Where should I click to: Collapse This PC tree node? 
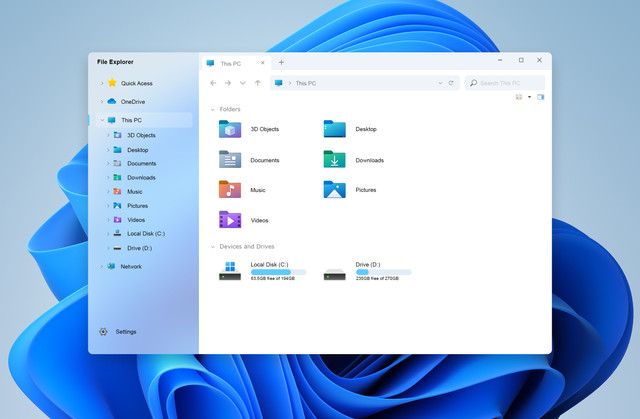[x=102, y=120]
